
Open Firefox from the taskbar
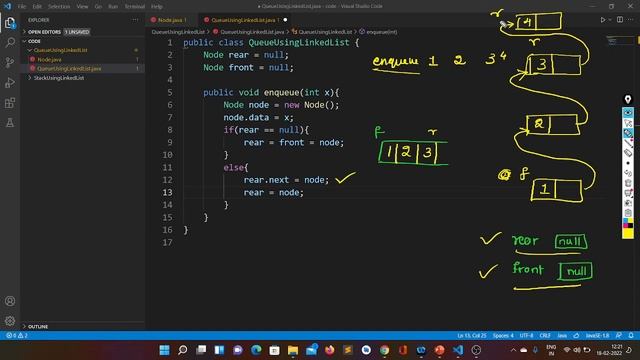pos(329,350)
